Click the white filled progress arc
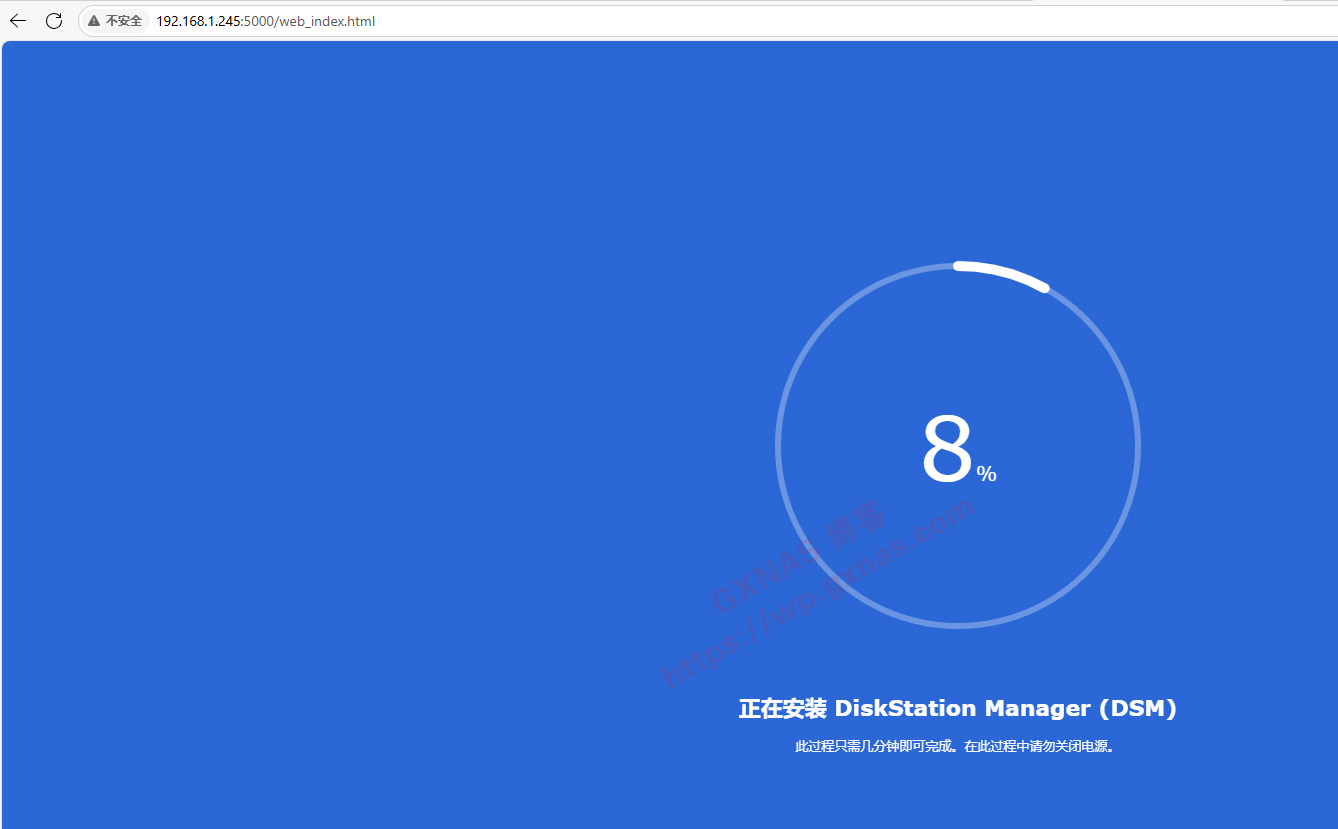 [x=1002, y=272]
